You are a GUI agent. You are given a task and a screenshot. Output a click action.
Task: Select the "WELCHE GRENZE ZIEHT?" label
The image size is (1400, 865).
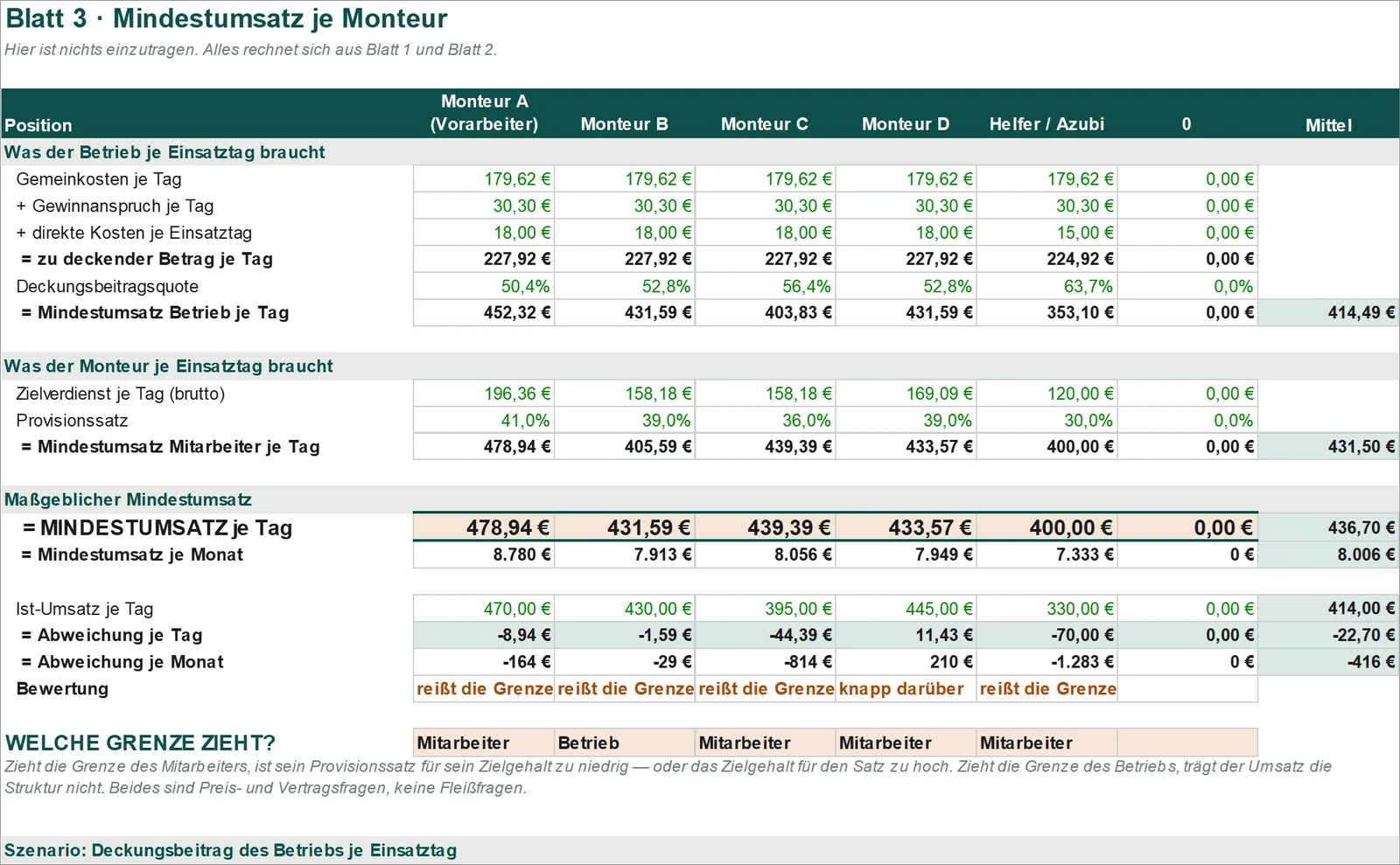140,743
